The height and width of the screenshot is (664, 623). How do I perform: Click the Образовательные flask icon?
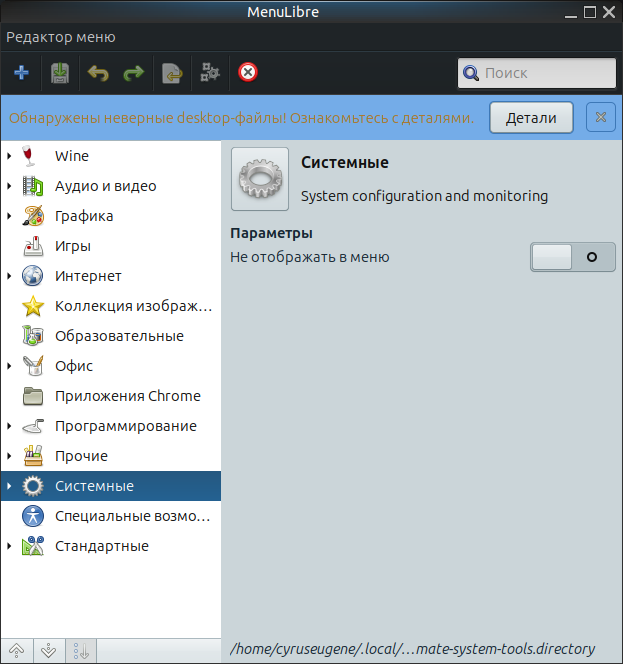tap(33, 336)
